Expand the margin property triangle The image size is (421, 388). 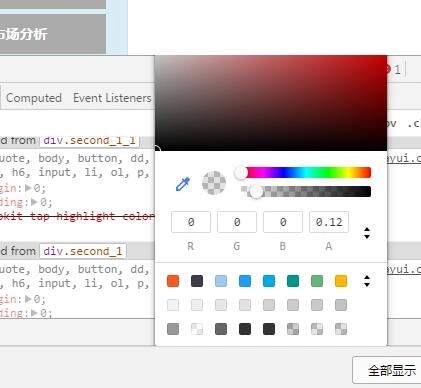click(28, 188)
